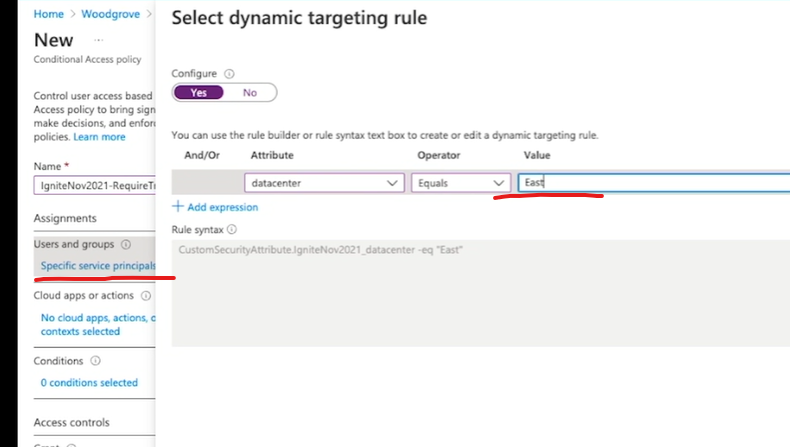Open the Equals Operator dropdown
This screenshot has width=790, height=447.
460,183
